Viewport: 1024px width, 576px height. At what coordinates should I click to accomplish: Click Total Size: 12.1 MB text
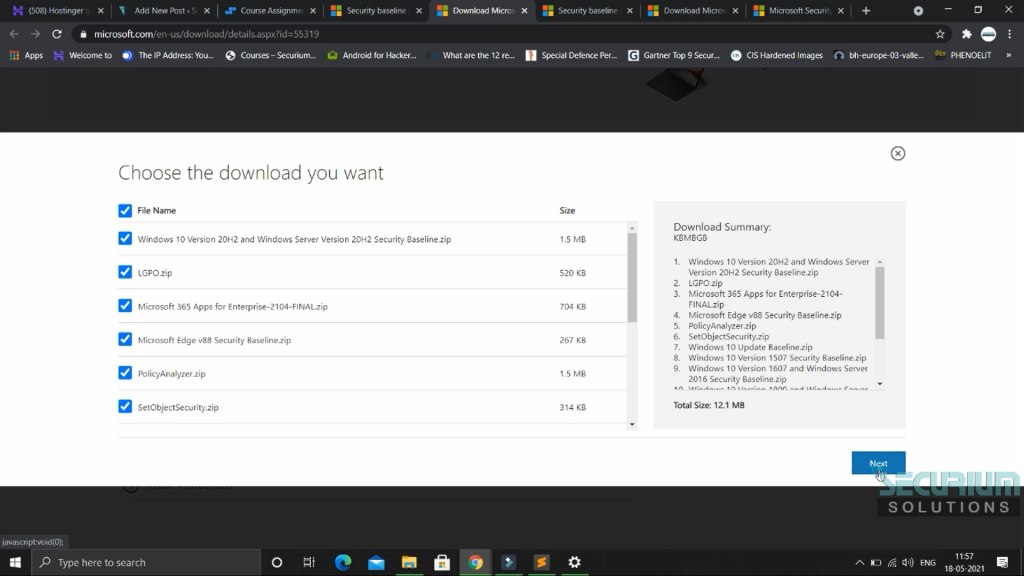click(709, 405)
